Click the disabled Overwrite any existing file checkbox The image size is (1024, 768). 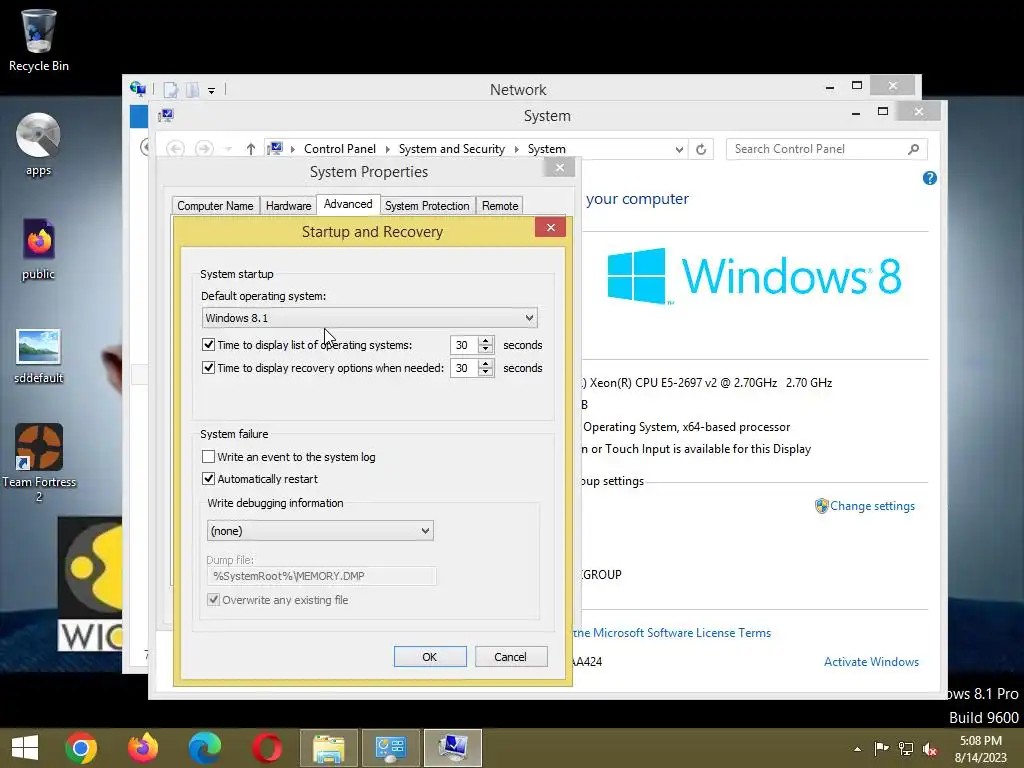(213, 599)
